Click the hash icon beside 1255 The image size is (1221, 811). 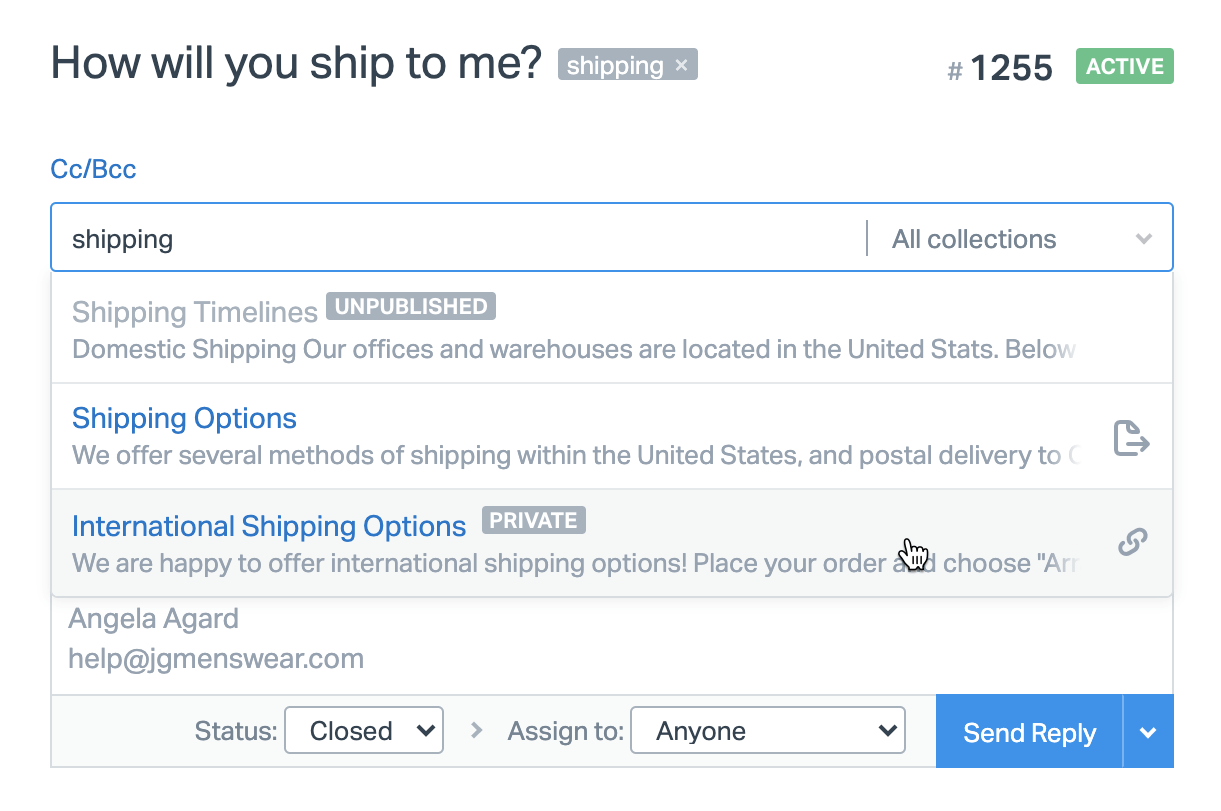coord(955,71)
